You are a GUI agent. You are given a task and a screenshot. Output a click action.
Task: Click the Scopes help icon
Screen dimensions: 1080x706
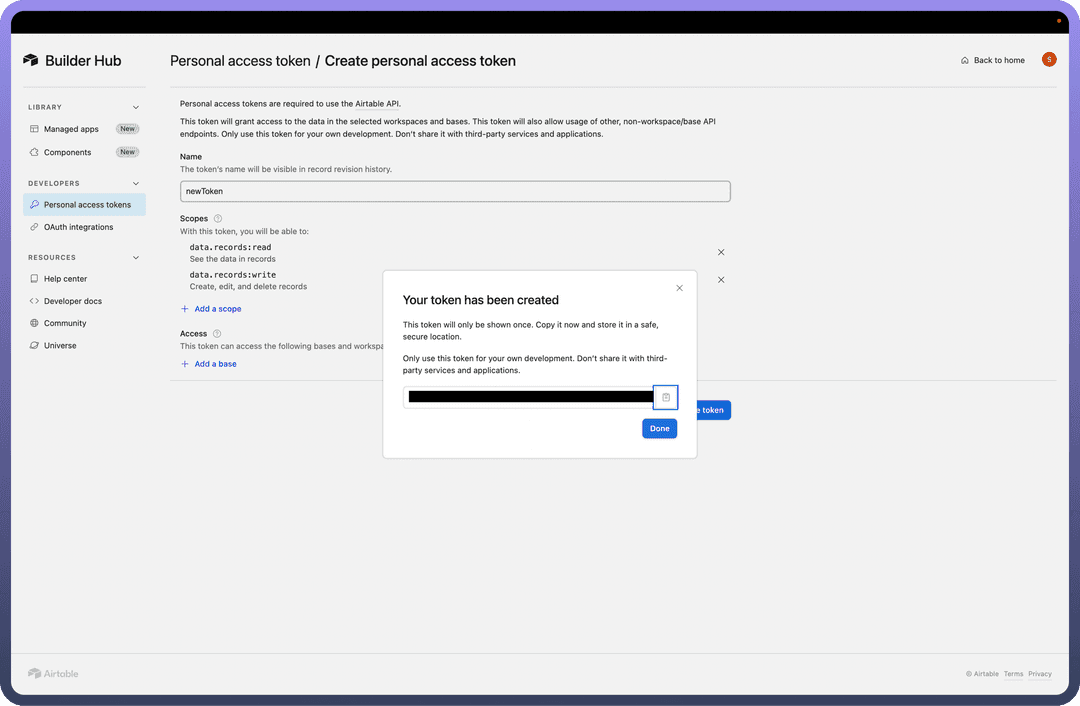tap(218, 218)
